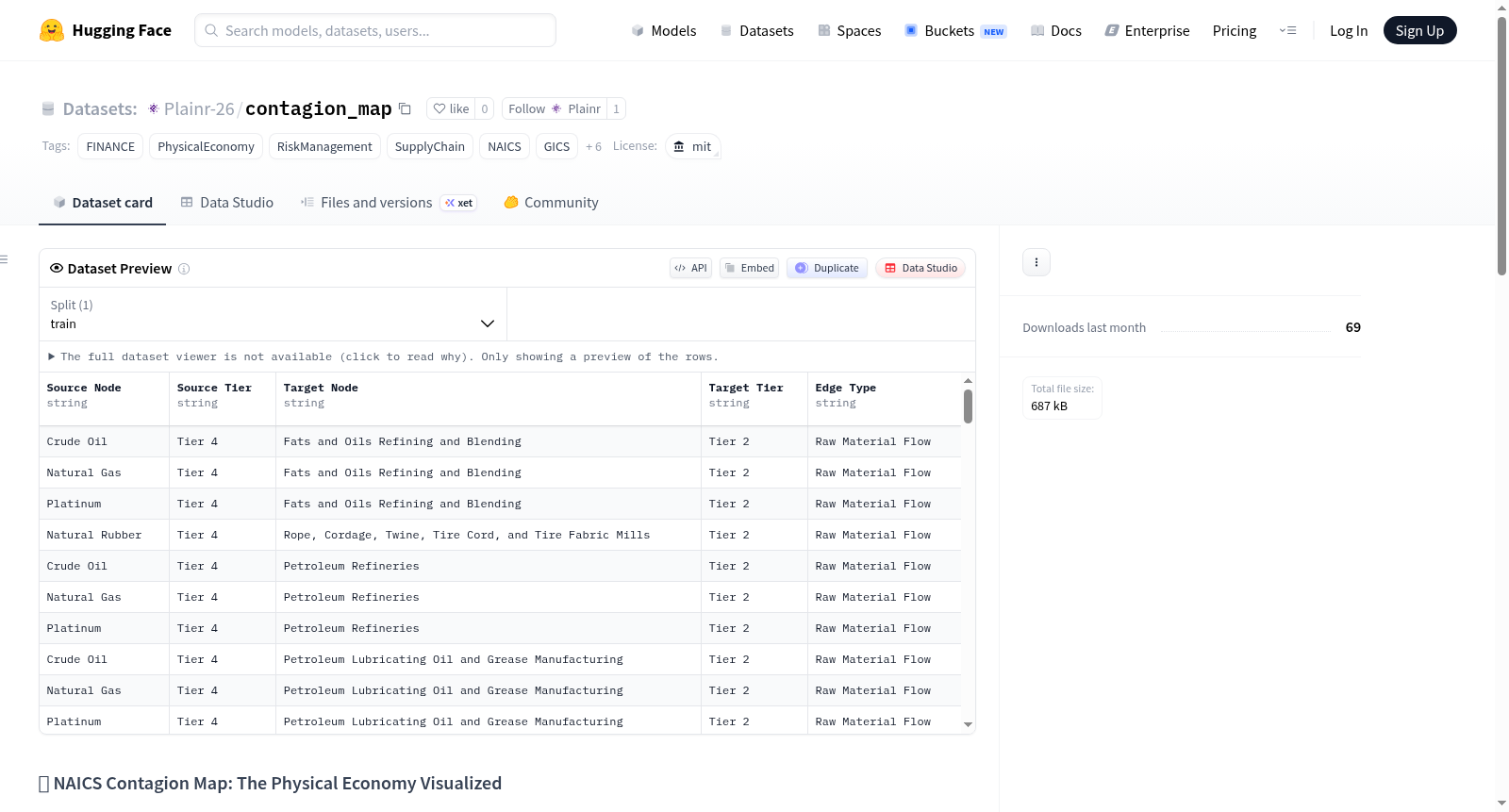The image size is (1509, 812).
Task: Select the PhysicalEconomy tag
Action: (206, 146)
